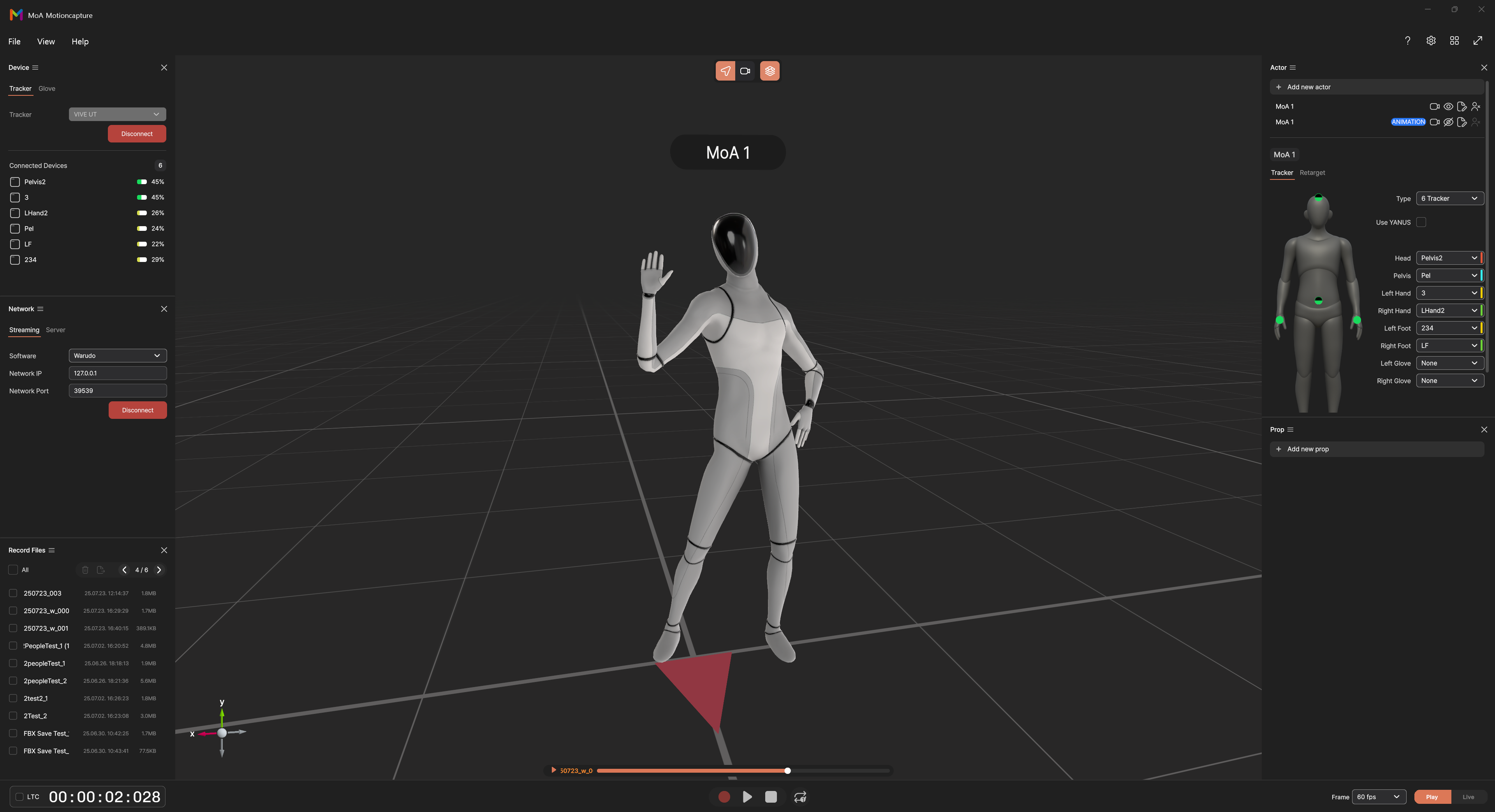
Task: Check the 250723_003 record file checkbox
Action: pos(13,593)
